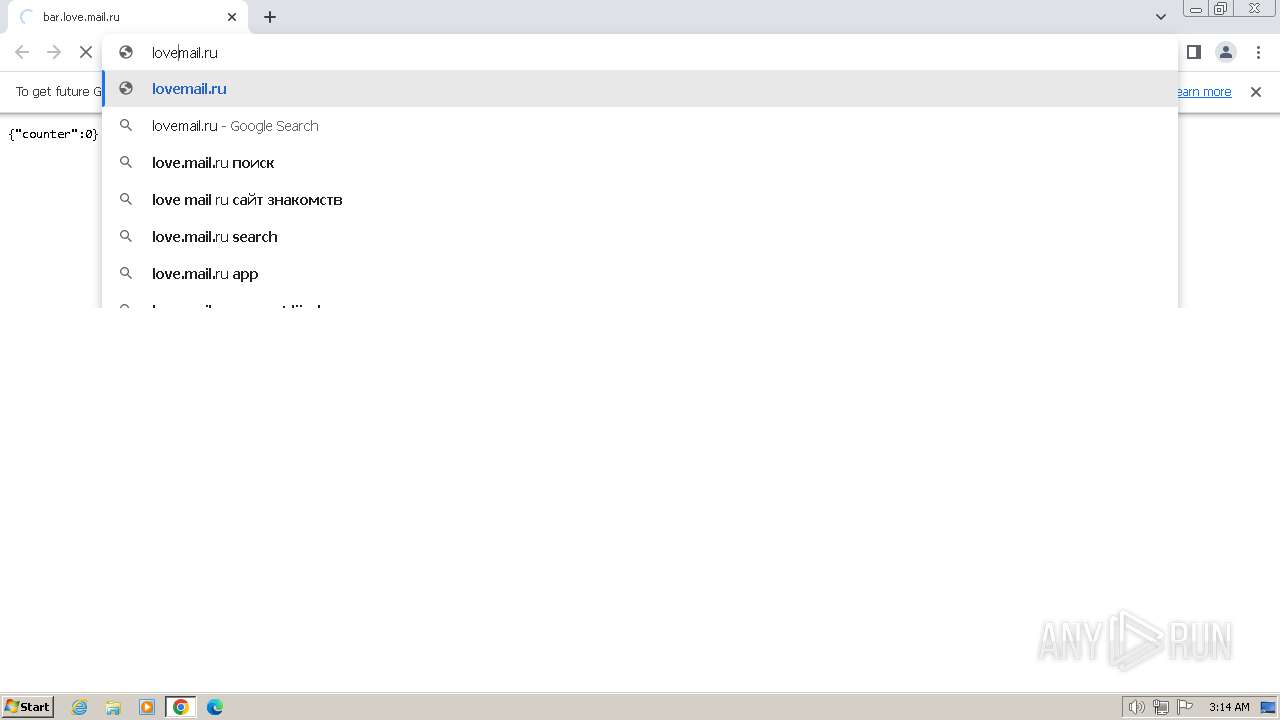The height and width of the screenshot is (720, 1280).
Task: Click the address bar with lovemail.ru
Action: click(640, 52)
